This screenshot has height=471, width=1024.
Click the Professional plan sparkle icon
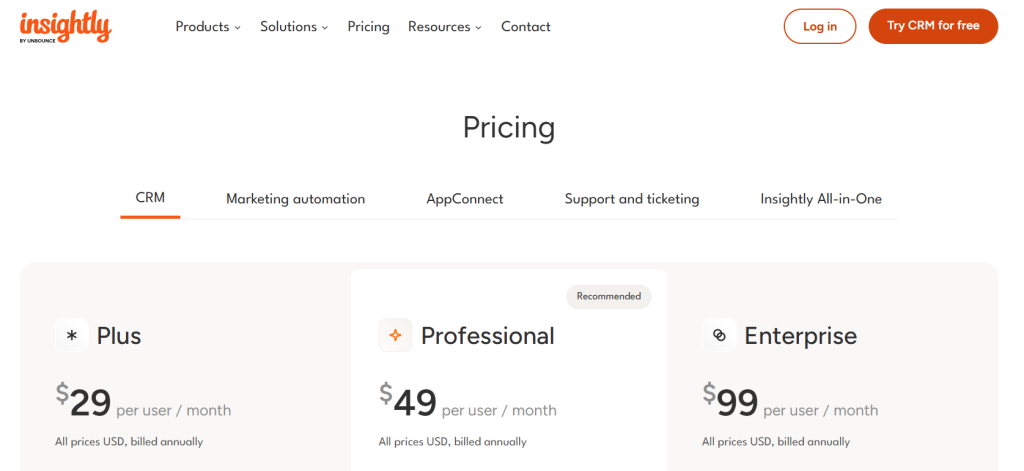point(395,335)
